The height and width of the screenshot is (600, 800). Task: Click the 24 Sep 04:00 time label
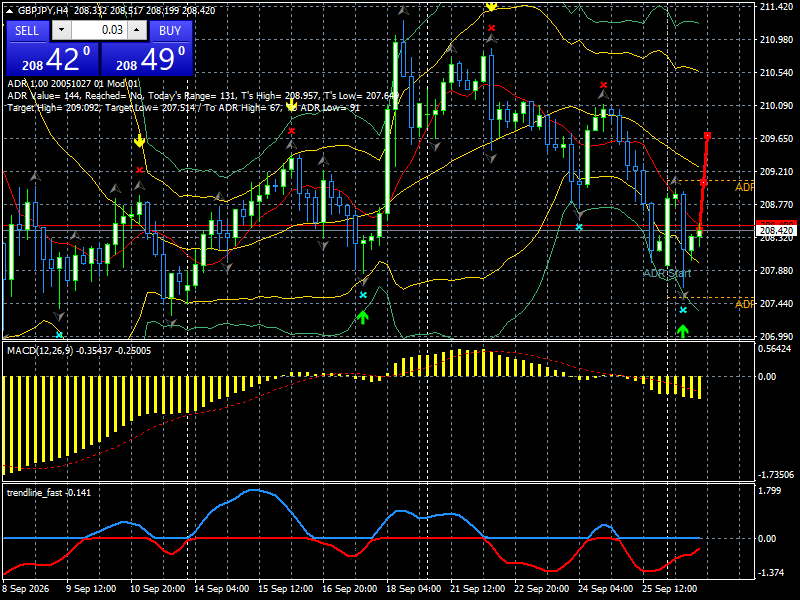[606, 589]
